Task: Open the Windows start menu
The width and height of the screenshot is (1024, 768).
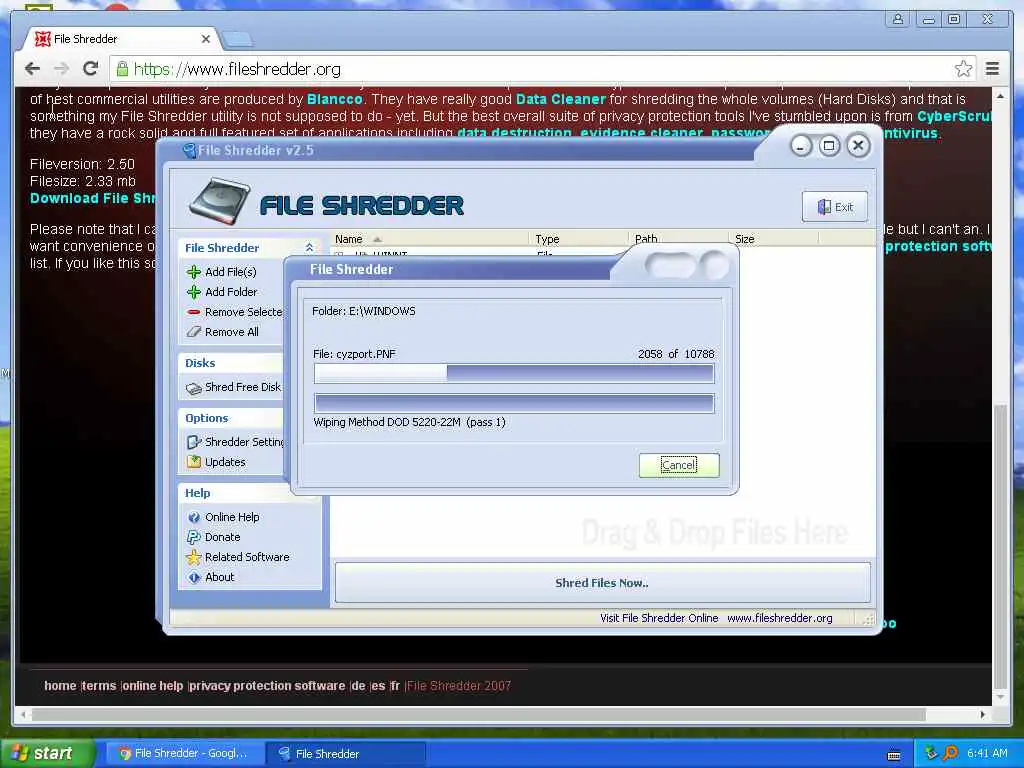Action: tap(47, 753)
